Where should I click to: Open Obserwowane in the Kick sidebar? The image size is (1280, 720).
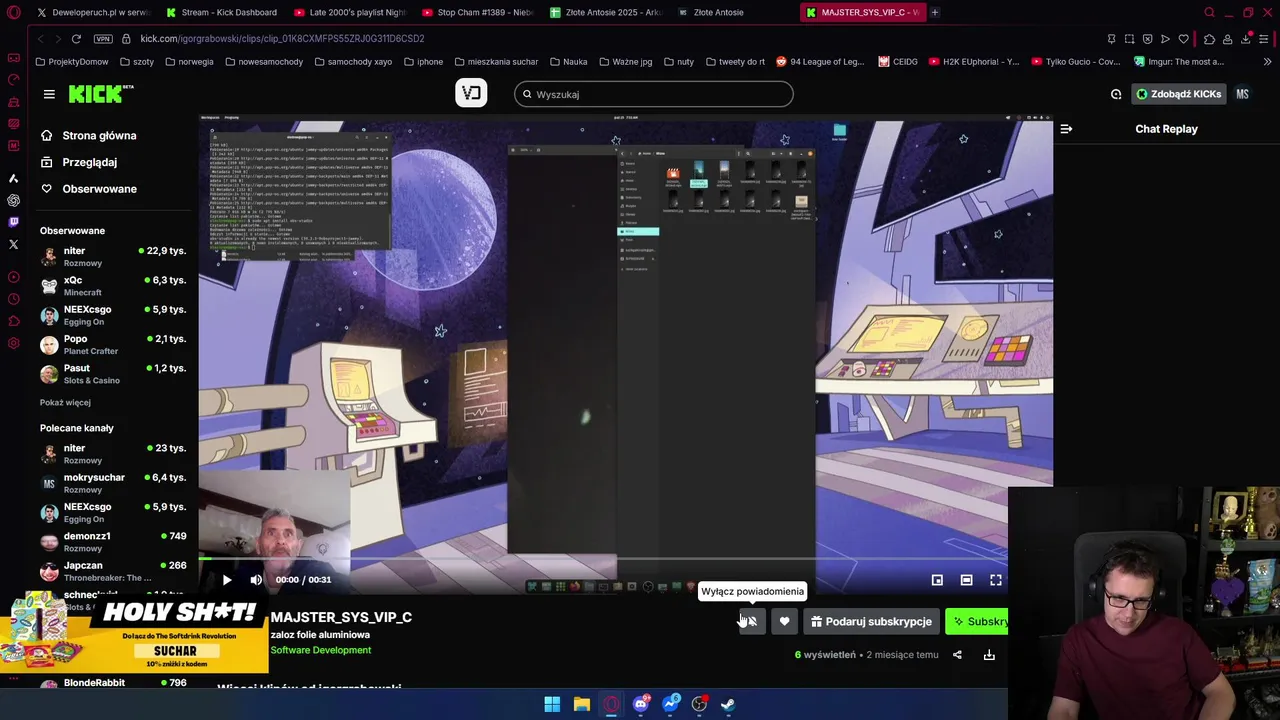point(88,189)
